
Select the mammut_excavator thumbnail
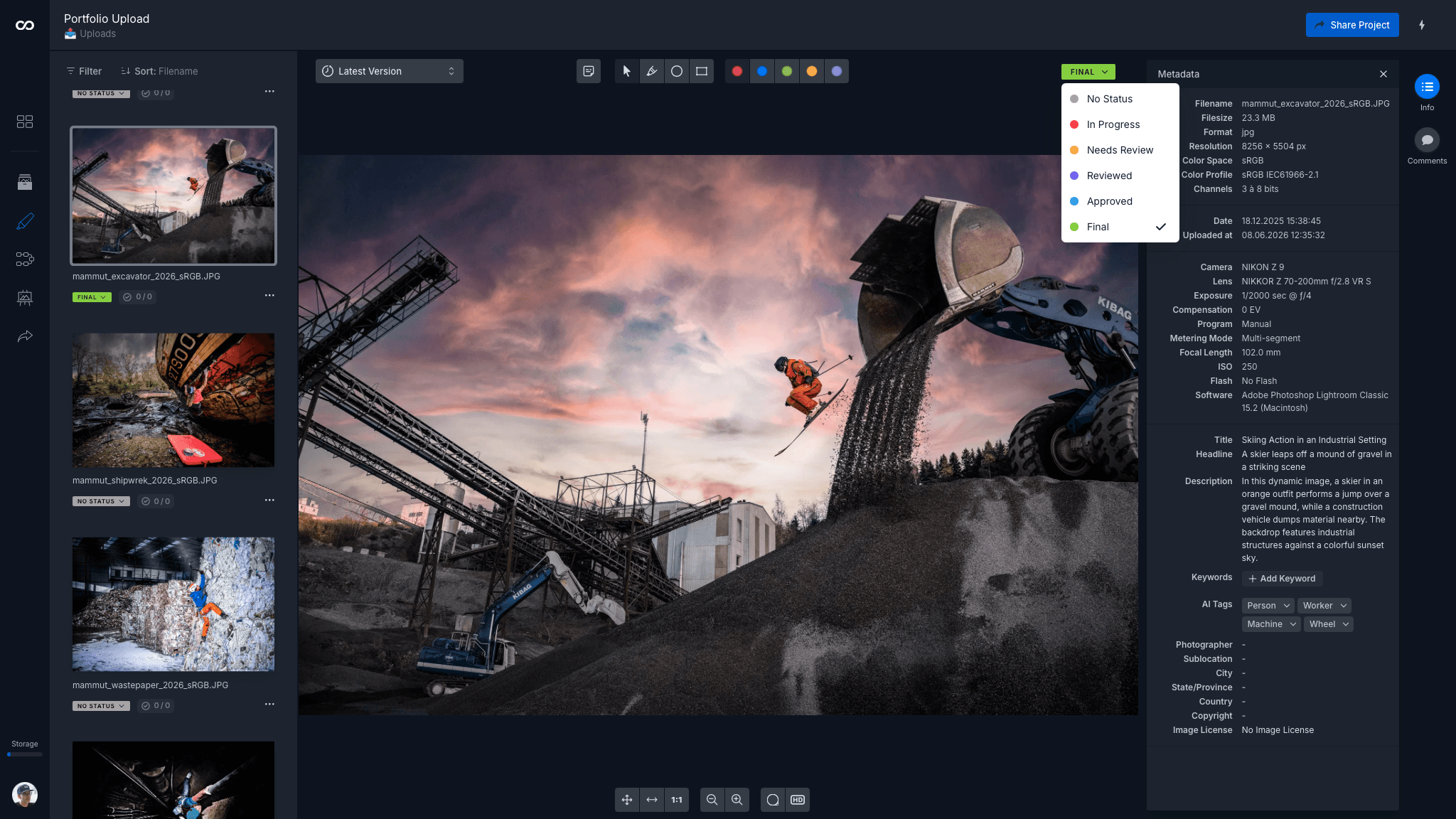(x=173, y=196)
